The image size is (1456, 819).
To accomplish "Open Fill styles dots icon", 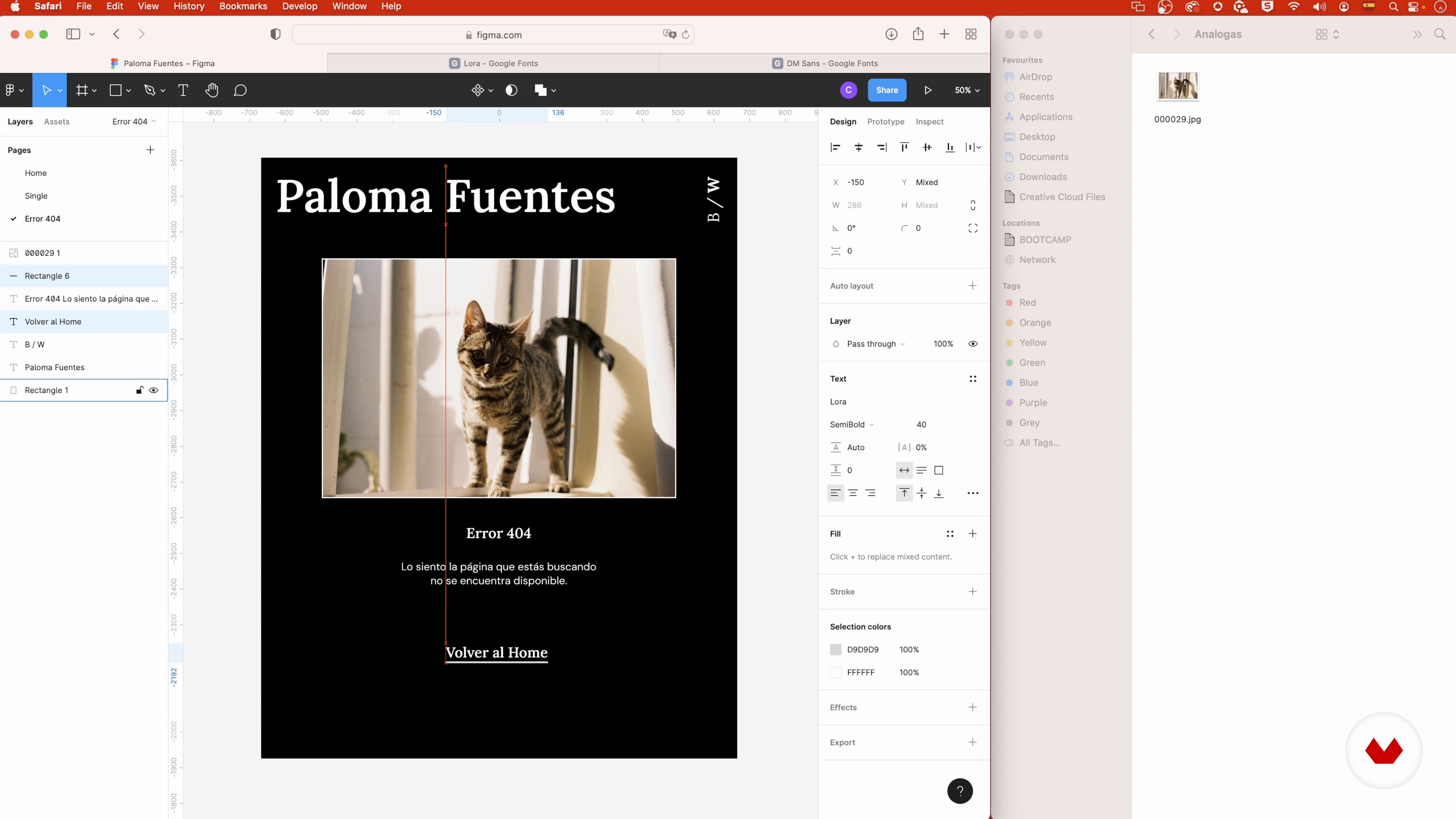I will tap(950, 534).
